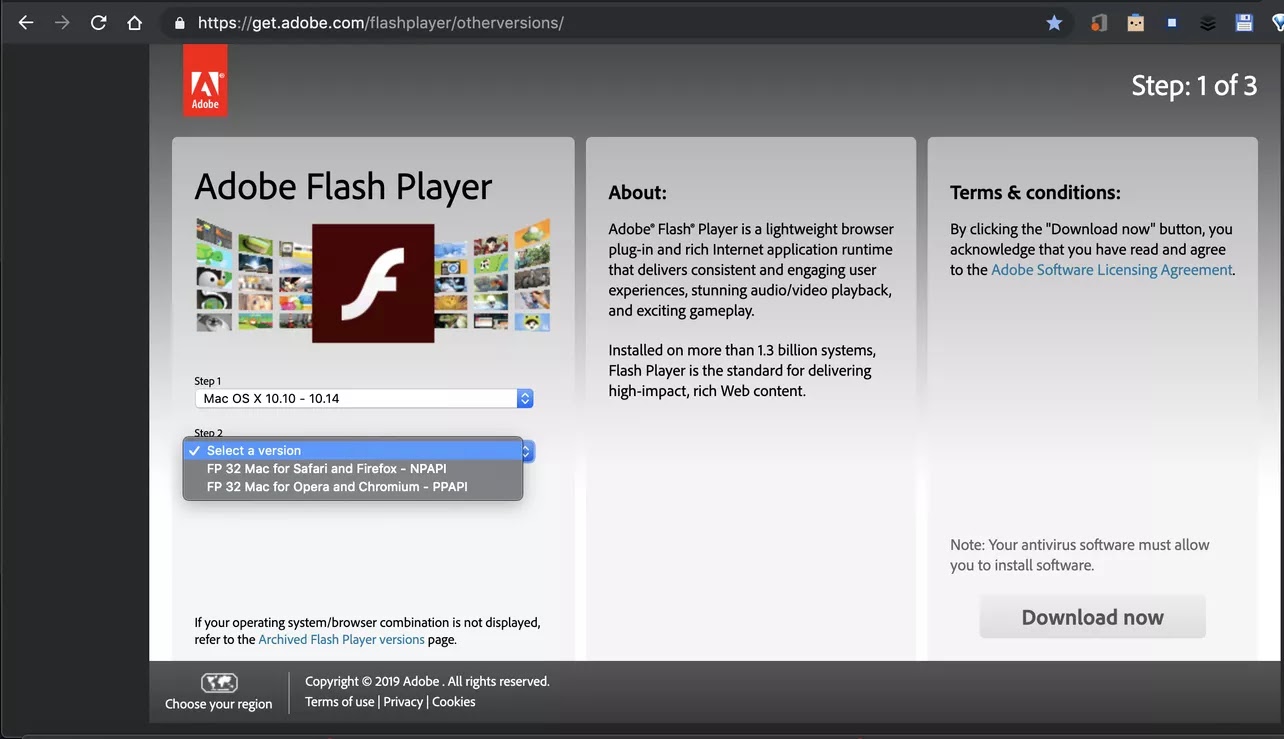Open the extension icon with the orange dot
Screen dimensions: 1284x739
pos(1099,22)
